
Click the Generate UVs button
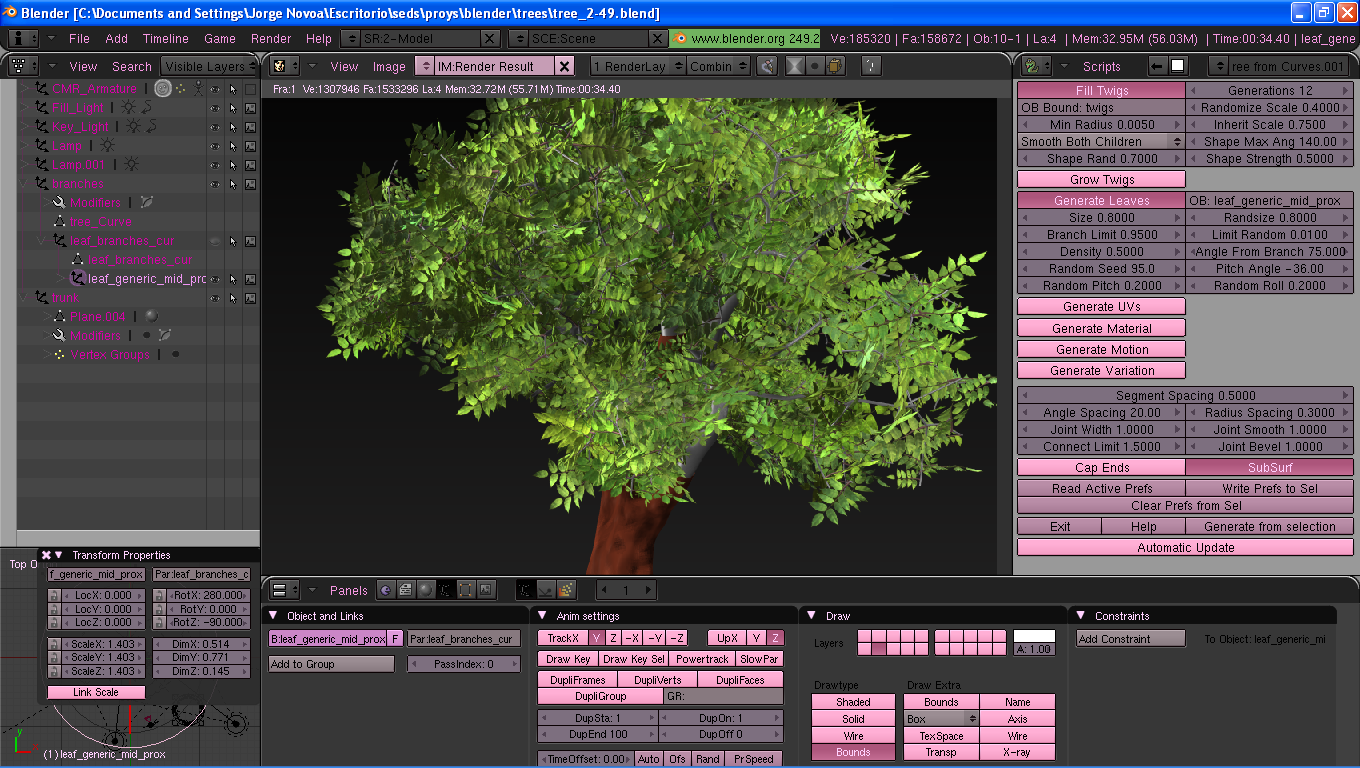[1101, 306]
